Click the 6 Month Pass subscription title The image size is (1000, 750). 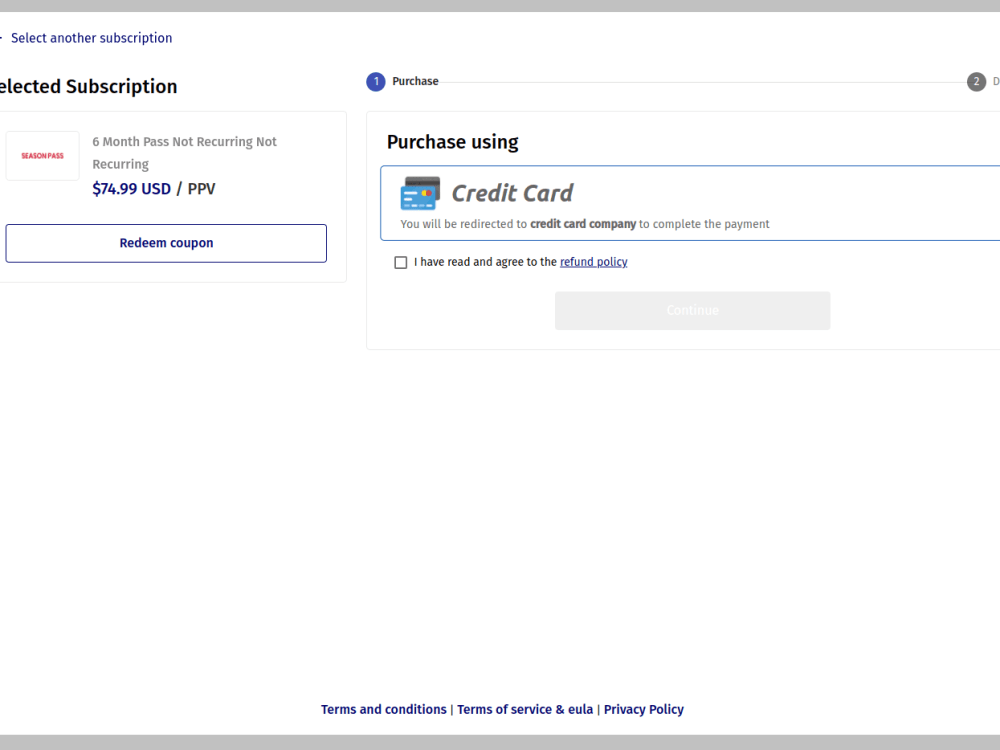[x=184, y=152]
